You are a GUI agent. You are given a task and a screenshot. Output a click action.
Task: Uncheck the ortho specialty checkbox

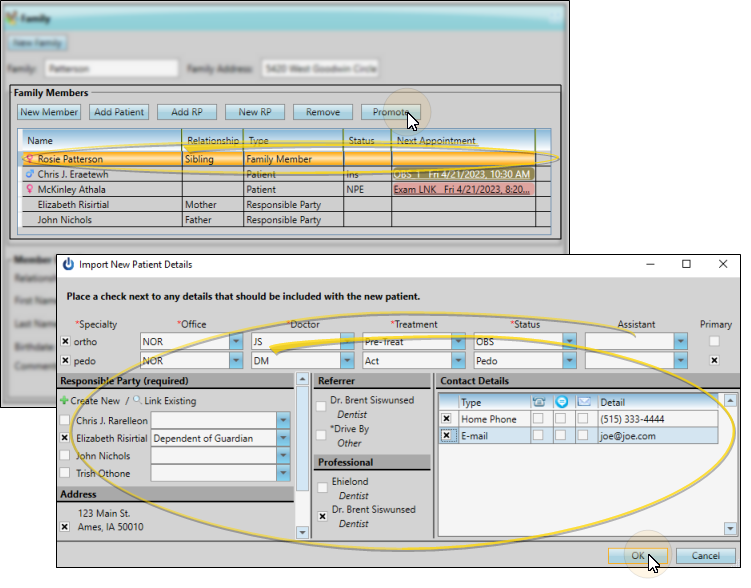(66, 341)
